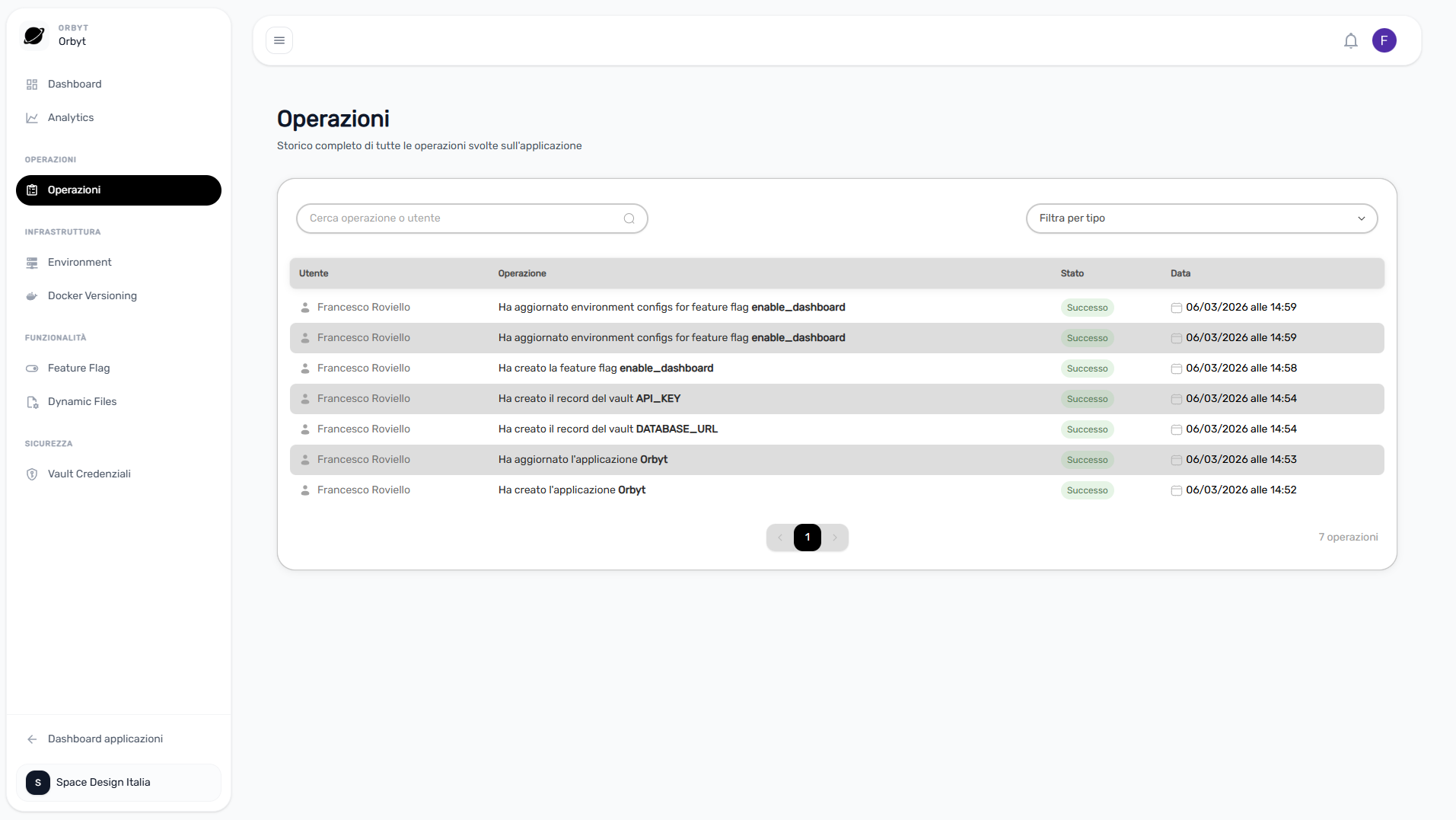Open the Filtra per tipo dropdown

click(x=1202, y=219)
